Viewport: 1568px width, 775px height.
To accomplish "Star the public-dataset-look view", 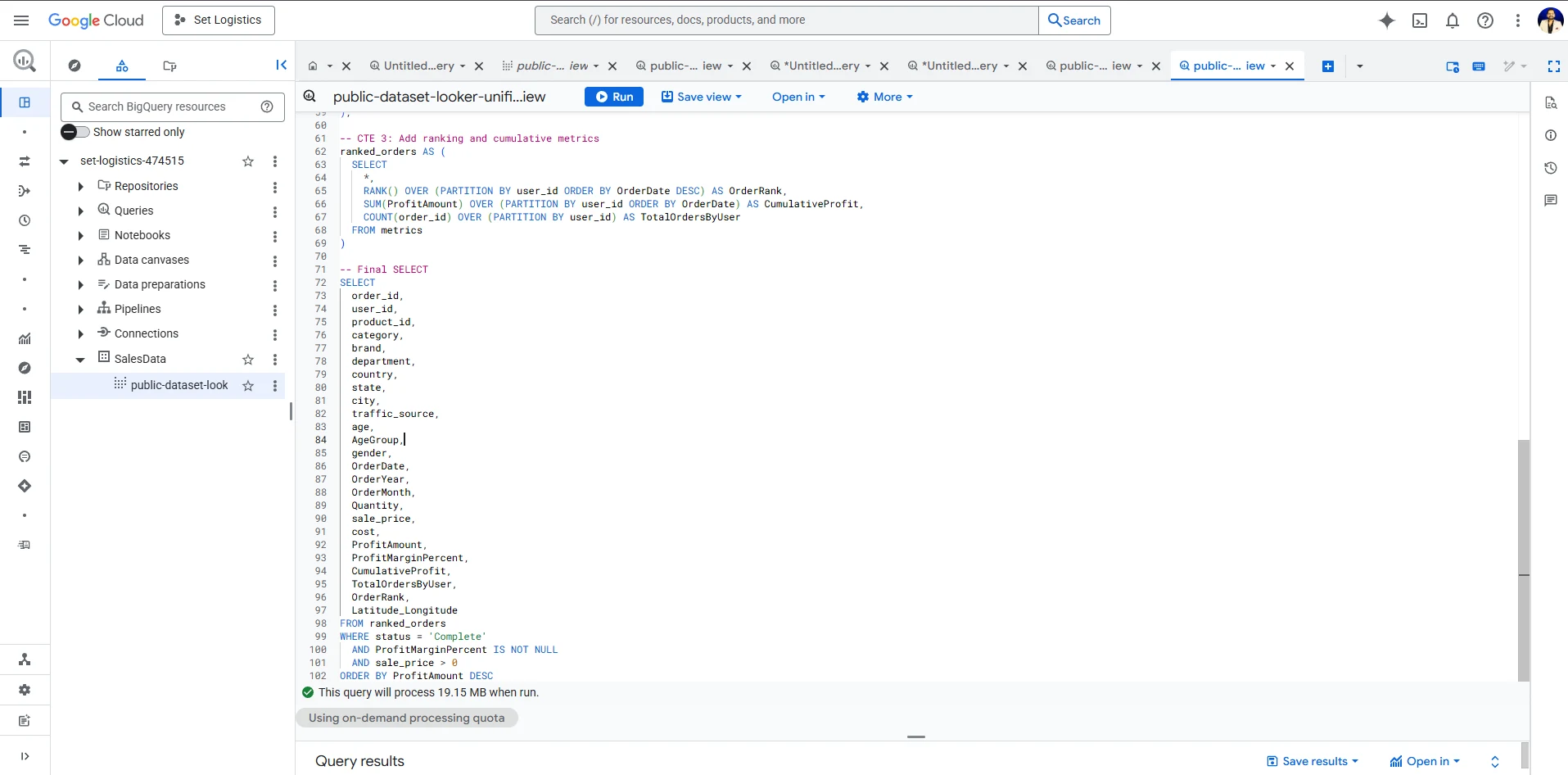I will 248,386.
